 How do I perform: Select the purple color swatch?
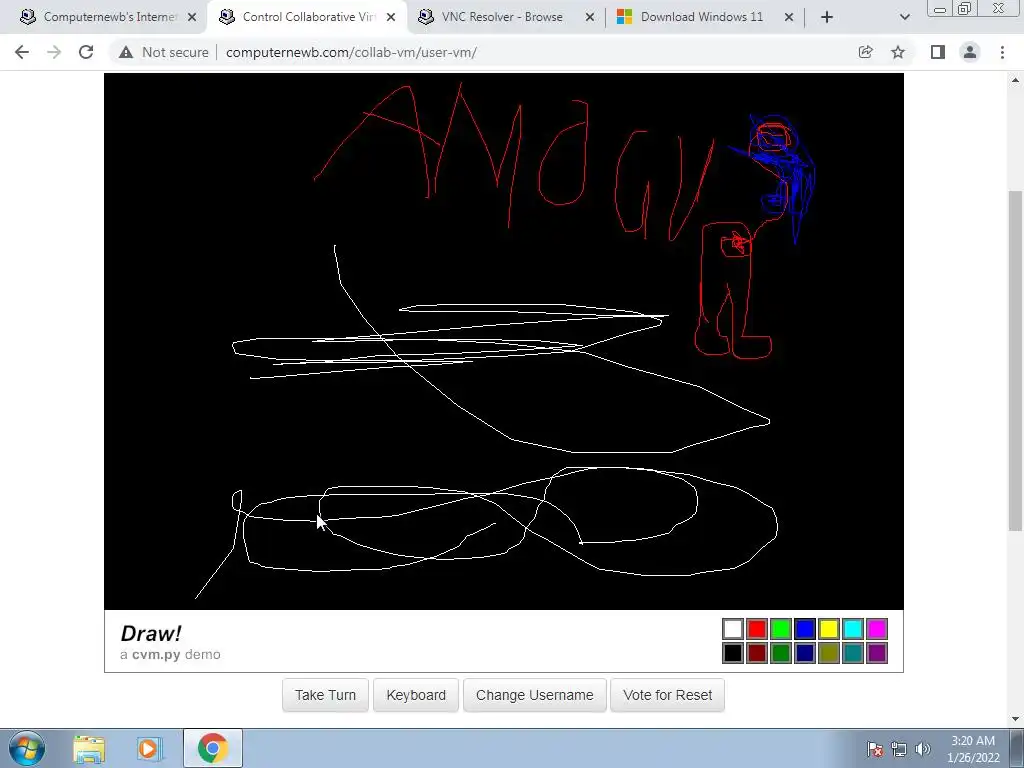coord(877,652)
